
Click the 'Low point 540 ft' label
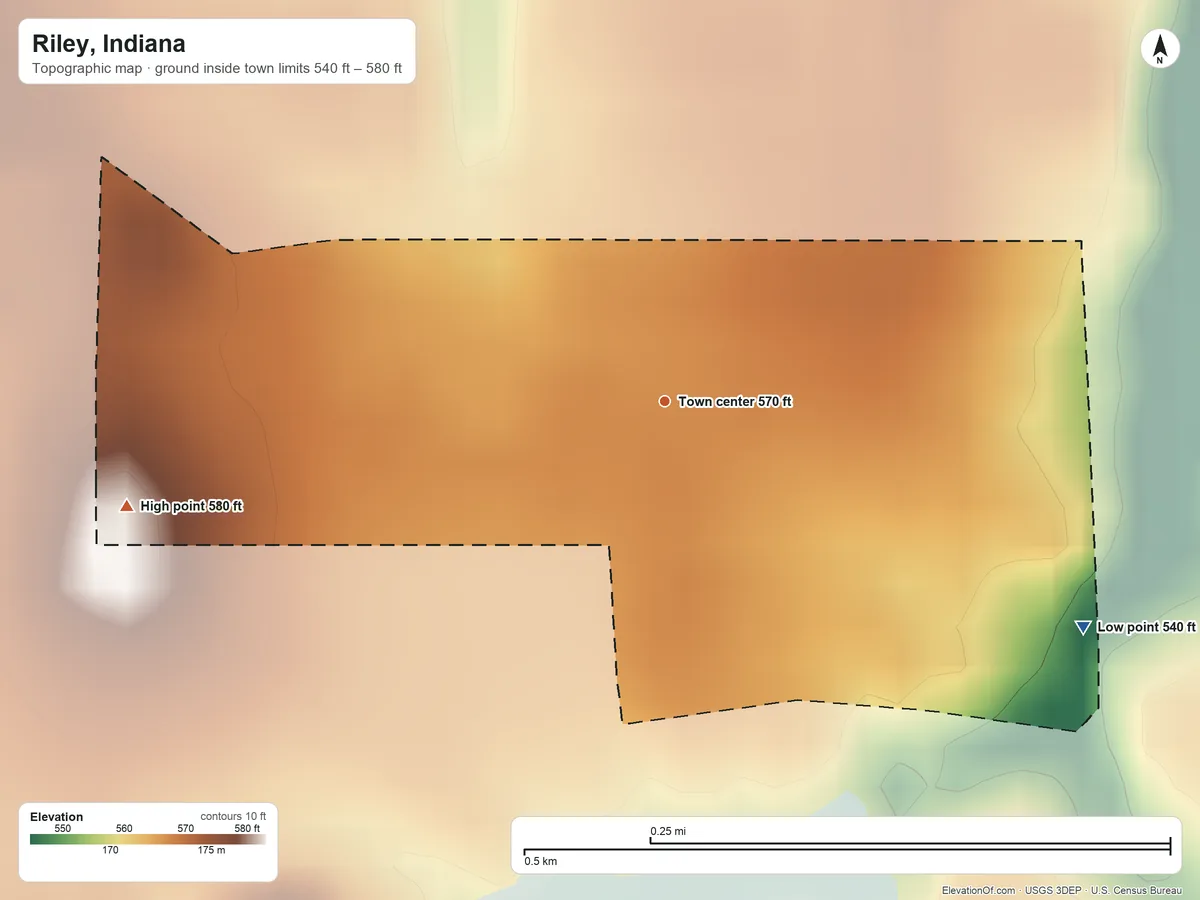[x=1146, y=627]
